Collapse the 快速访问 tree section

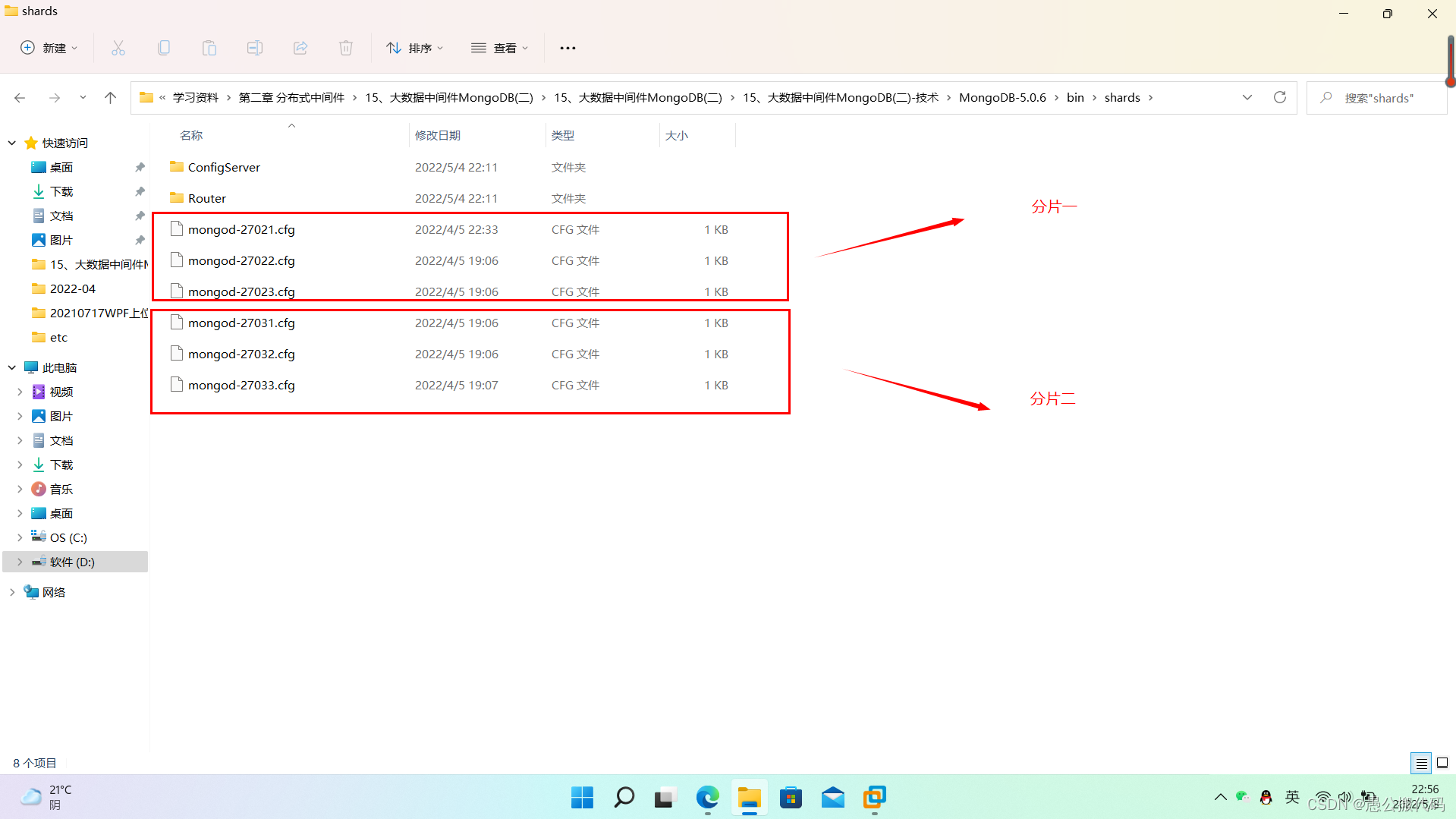[x=12, y=143]
